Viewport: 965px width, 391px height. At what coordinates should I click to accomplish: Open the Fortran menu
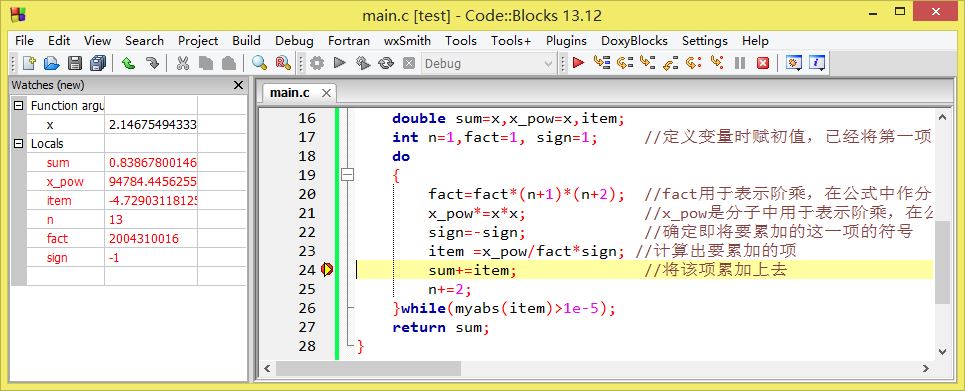tap(348, 41)
